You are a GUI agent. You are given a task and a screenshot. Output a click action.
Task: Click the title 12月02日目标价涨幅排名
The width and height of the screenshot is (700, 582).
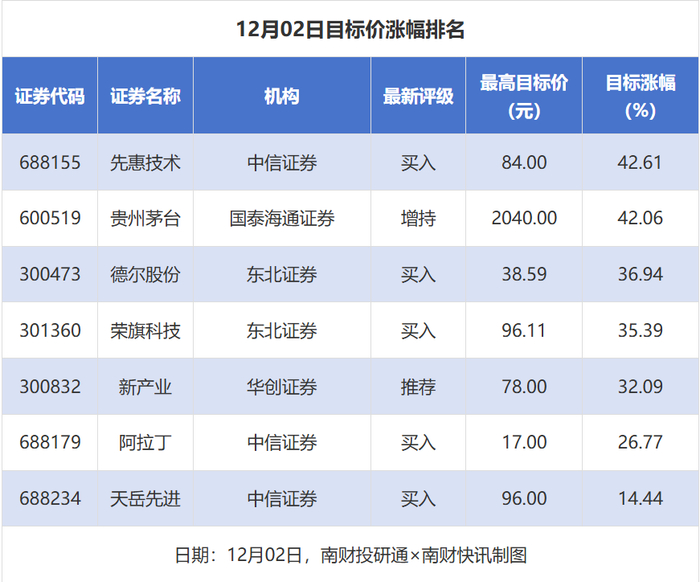pyautogui.click(x=350, y=29)
